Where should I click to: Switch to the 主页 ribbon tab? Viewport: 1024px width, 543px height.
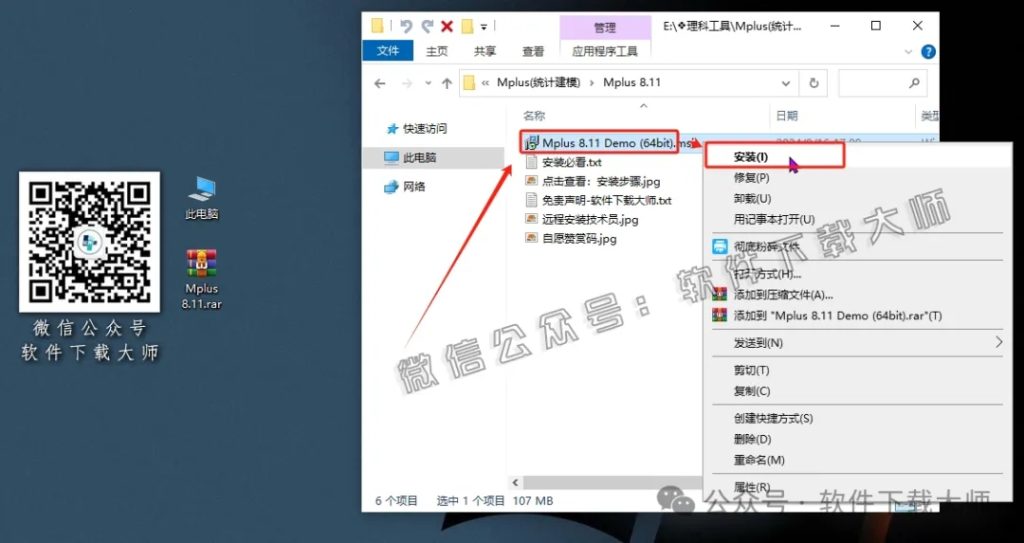[x=437, y=51]
